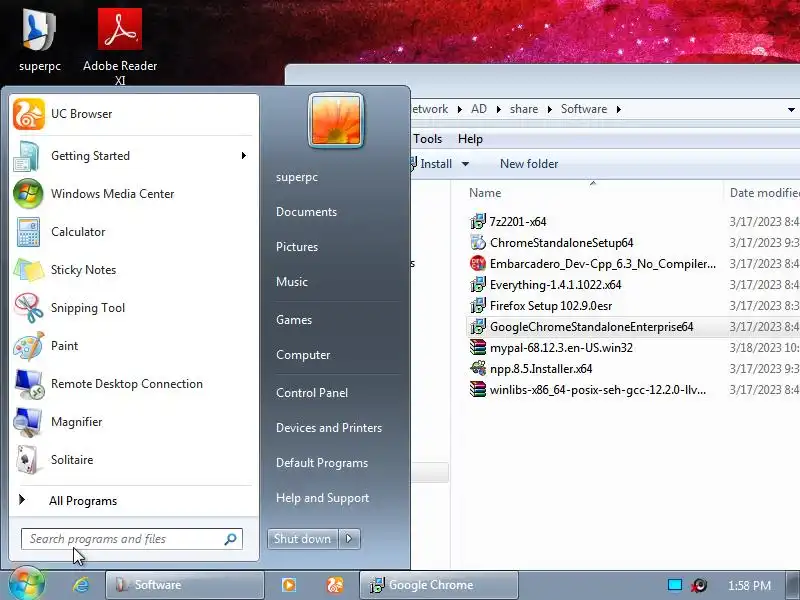Expand the arrow before AD in address bar
This screenshot has height=600, width=800.
point(460,109)
